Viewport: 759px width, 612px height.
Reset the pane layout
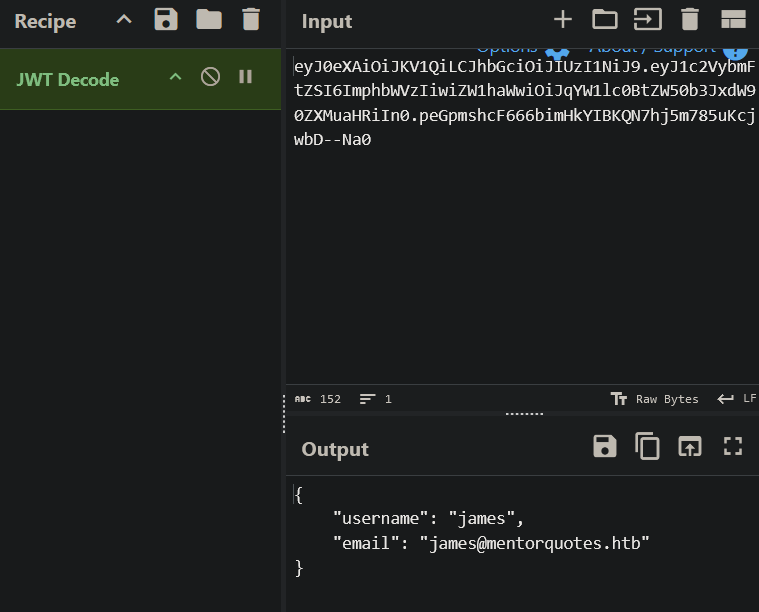[733, 20]
